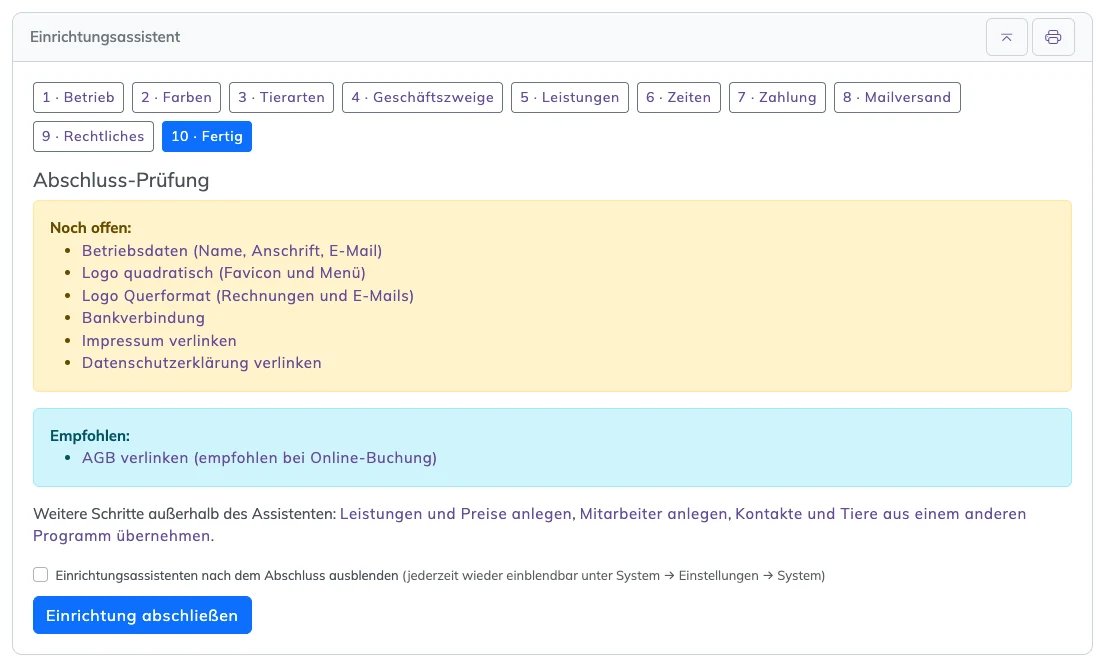Click the Abschluss-Prüfung heading
This screenshot has height=667, width=1105.
point(121,180)
